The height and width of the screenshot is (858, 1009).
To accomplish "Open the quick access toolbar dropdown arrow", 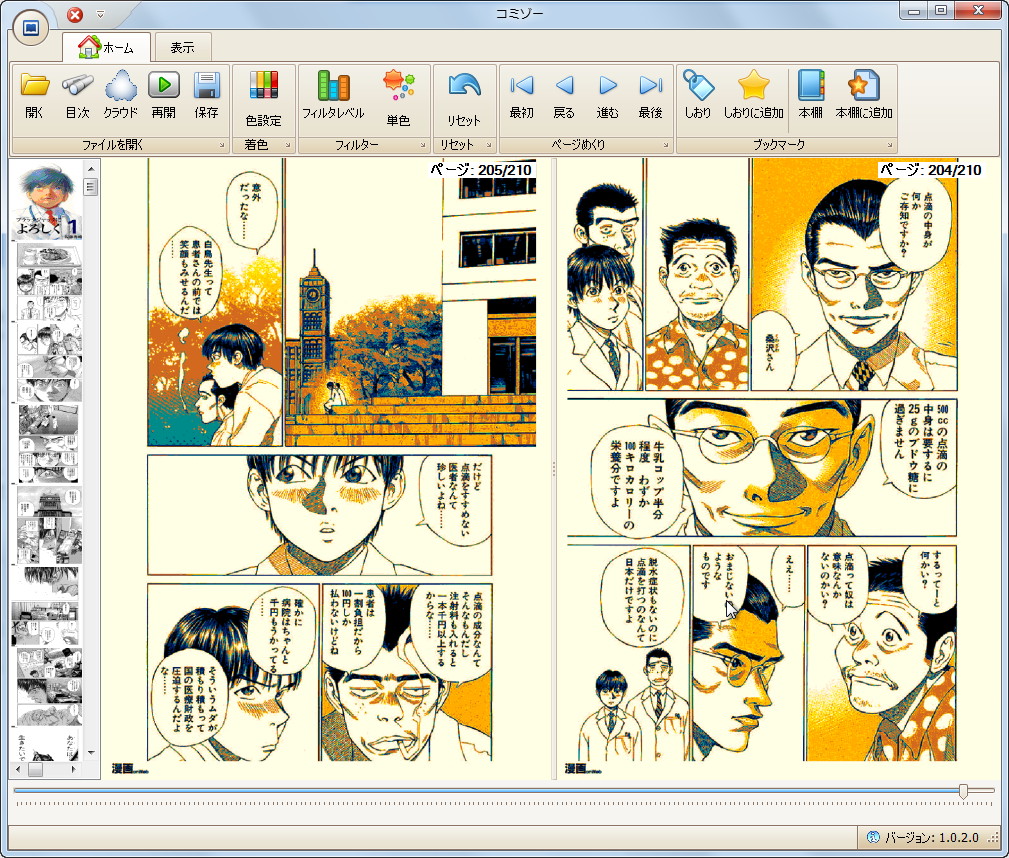I will point(100,14).
